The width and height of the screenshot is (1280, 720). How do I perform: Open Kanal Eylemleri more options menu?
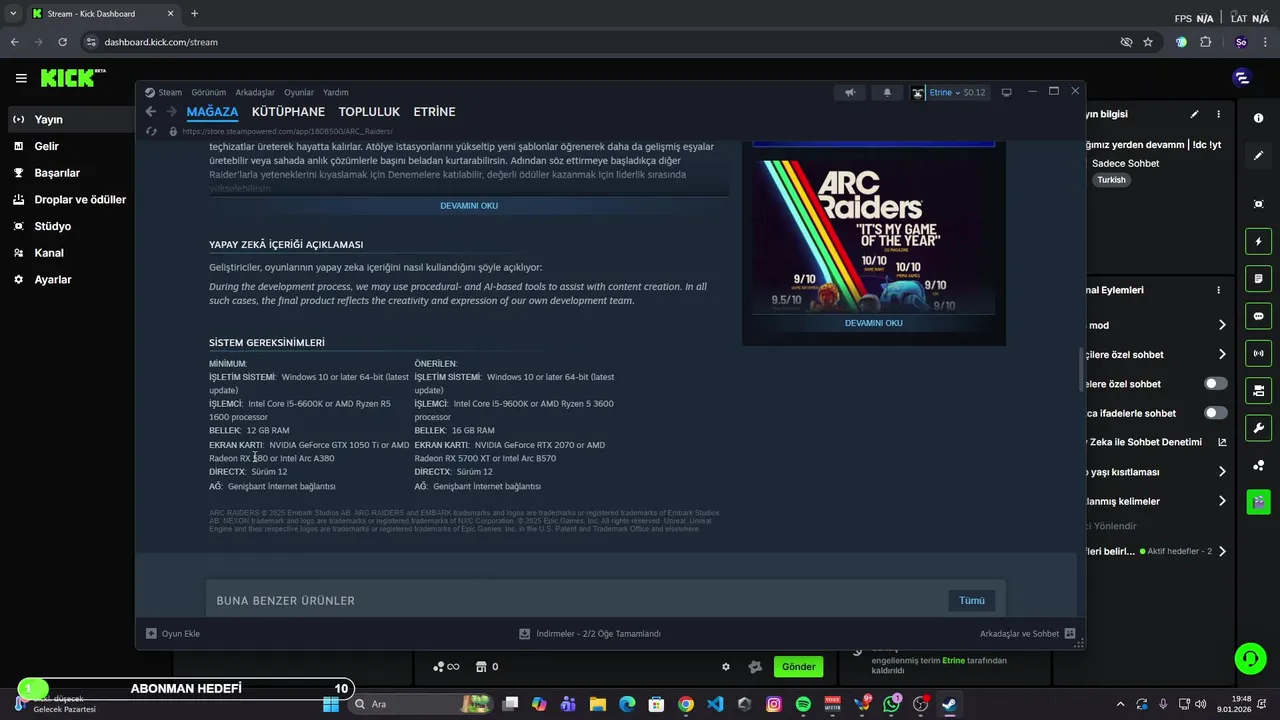pos(1218,290)
